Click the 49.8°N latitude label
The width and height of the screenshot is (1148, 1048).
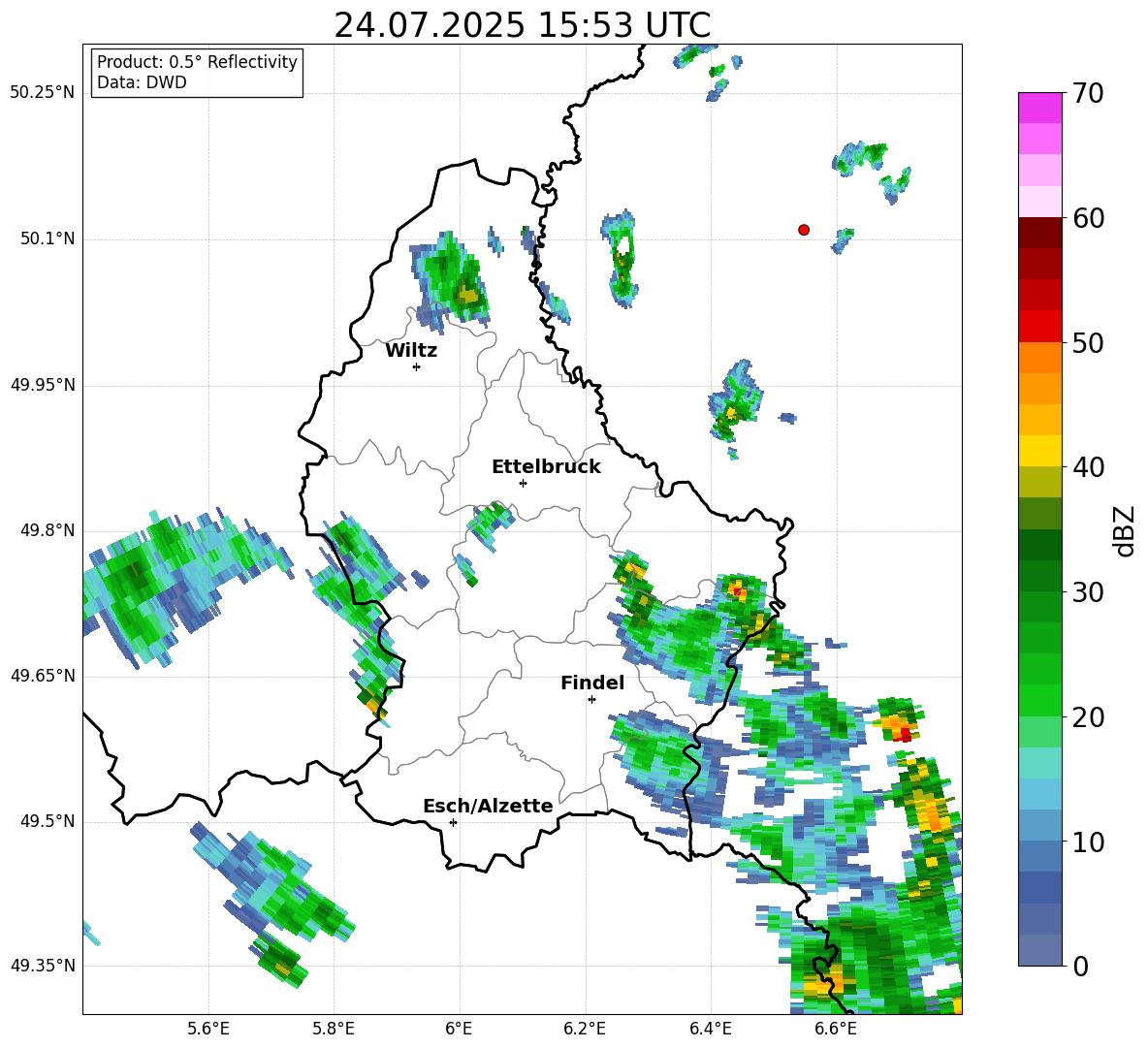[x=47, y=530]
